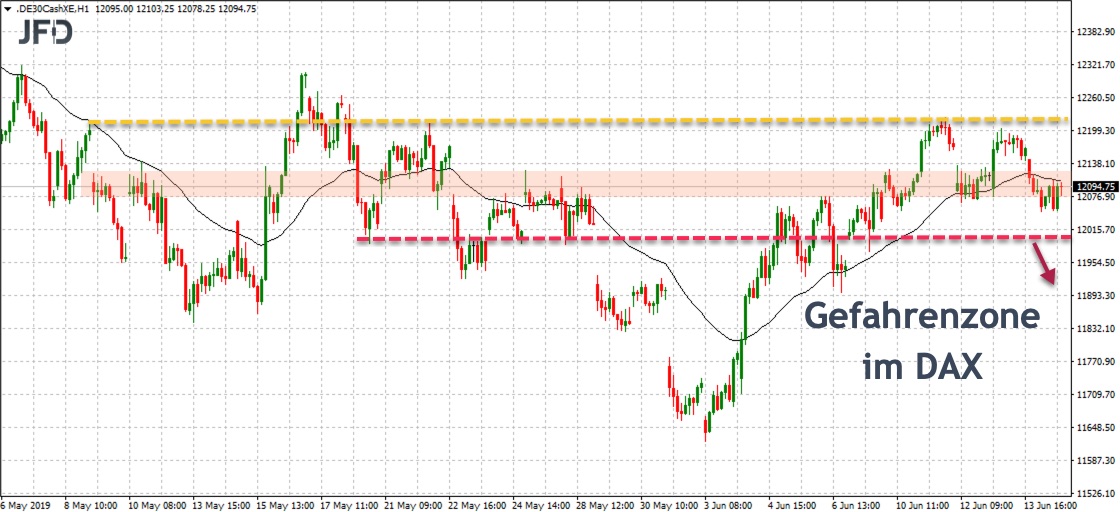Screen dimensions: 1120x512
Task: Click the 3 Jun 08:00 time label
Action: pos(731,504)
